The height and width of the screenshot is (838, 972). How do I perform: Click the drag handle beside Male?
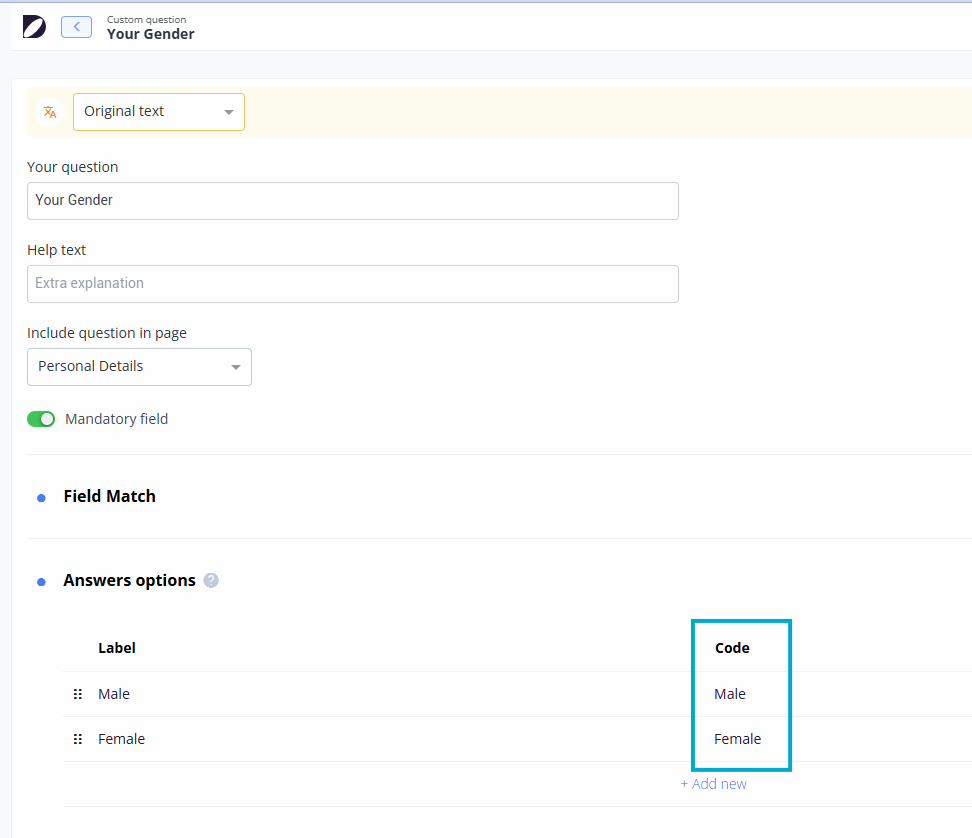78,694
